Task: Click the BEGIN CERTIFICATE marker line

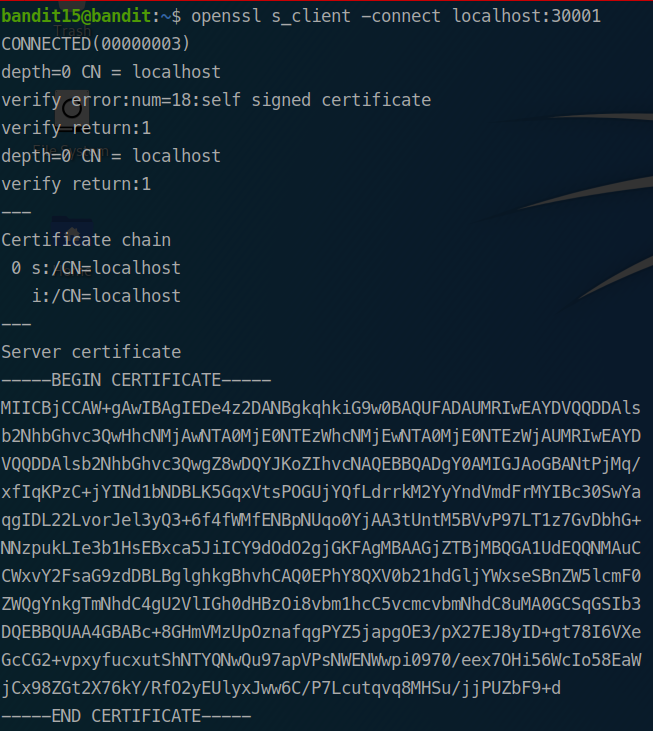Action: pyautogui.click(x=136, y=380)
